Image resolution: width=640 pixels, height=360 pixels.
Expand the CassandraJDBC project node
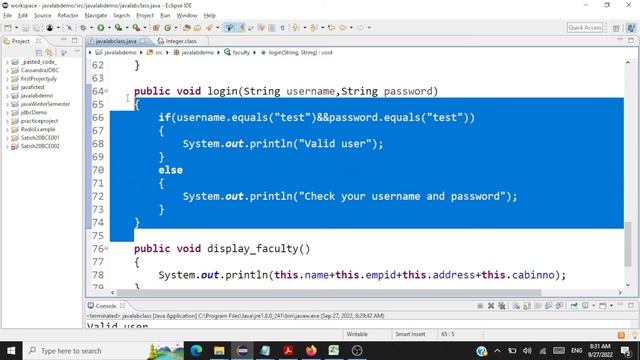tap(7, 70)
